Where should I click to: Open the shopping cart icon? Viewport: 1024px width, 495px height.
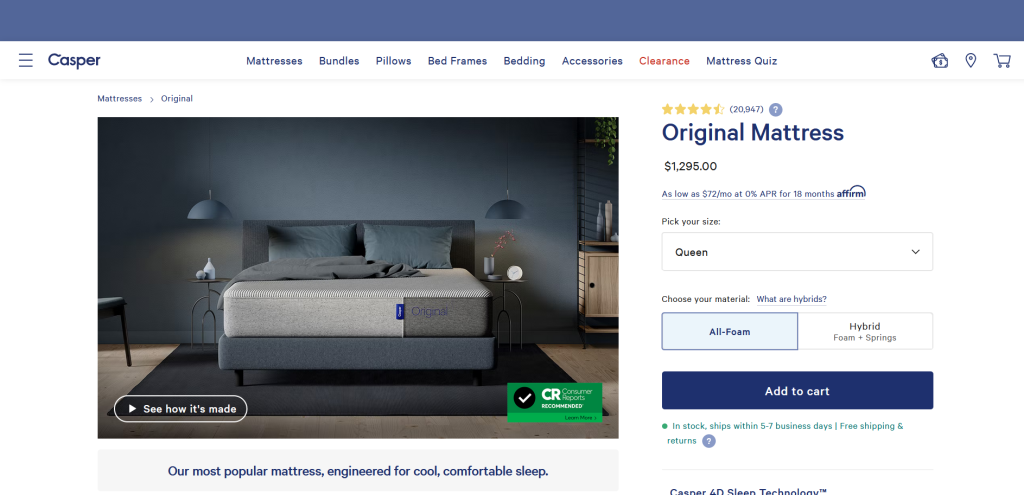coord(1002,61)
